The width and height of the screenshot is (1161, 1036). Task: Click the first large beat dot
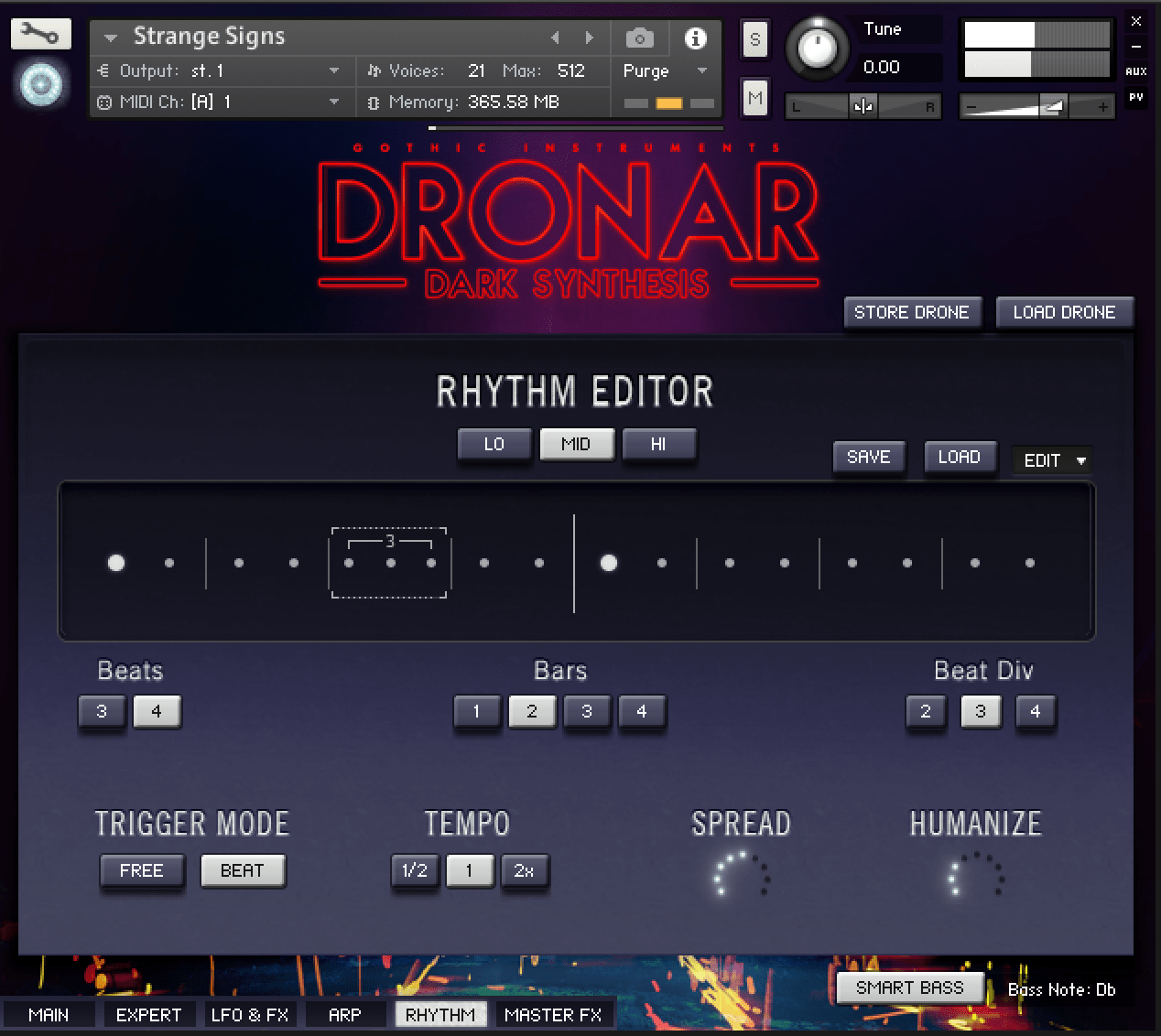tap(116, 563)
